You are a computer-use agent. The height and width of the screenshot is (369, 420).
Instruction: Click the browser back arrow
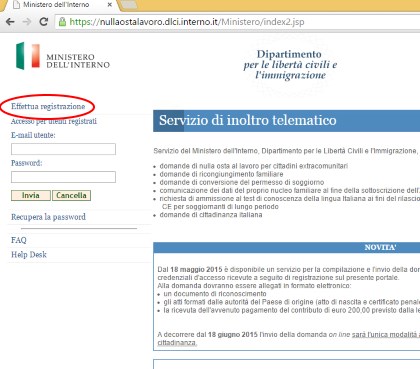pos(10,22)
